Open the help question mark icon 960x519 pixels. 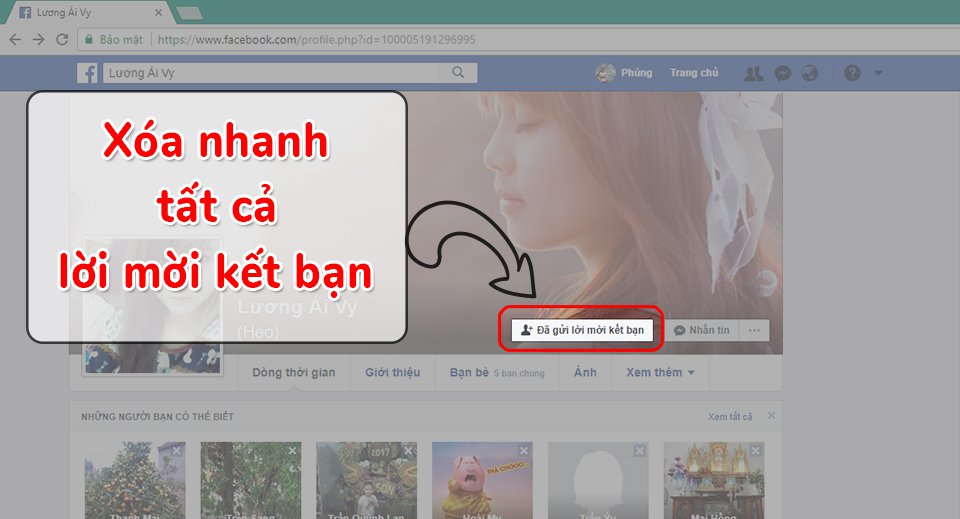click(x=852, y=73)
